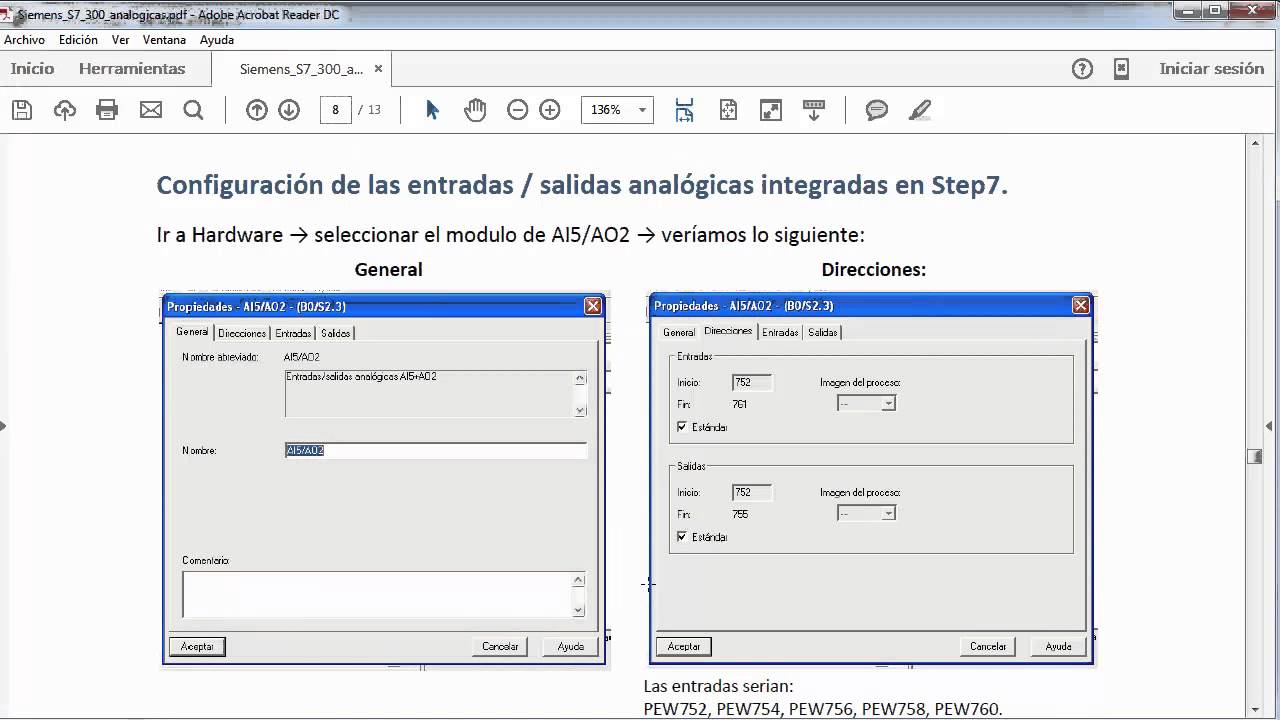Image resolution: width=1280 pixels, height=720 pixels.
Task: Minimize the Acrobat Reader window
Action: pos(1185,10)
